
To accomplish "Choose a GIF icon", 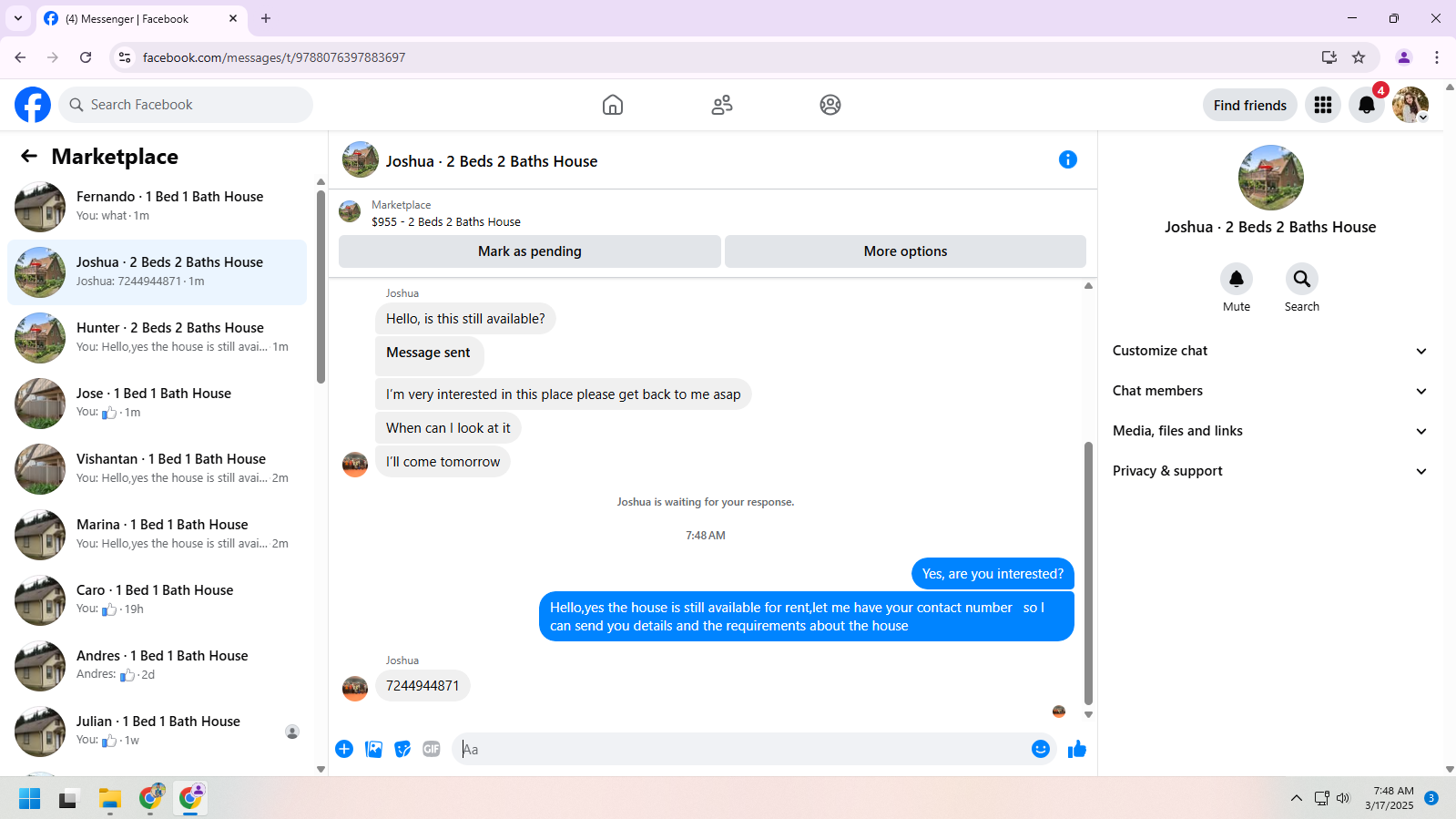I will pyautogui.click(x=432, y=749).
